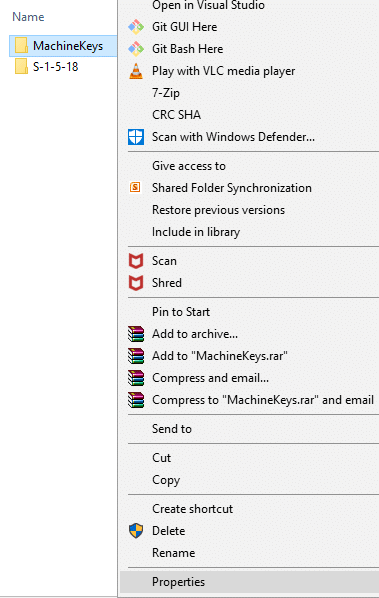Click the Name column header
Screen dimensions: 379x598
[28, 17]
